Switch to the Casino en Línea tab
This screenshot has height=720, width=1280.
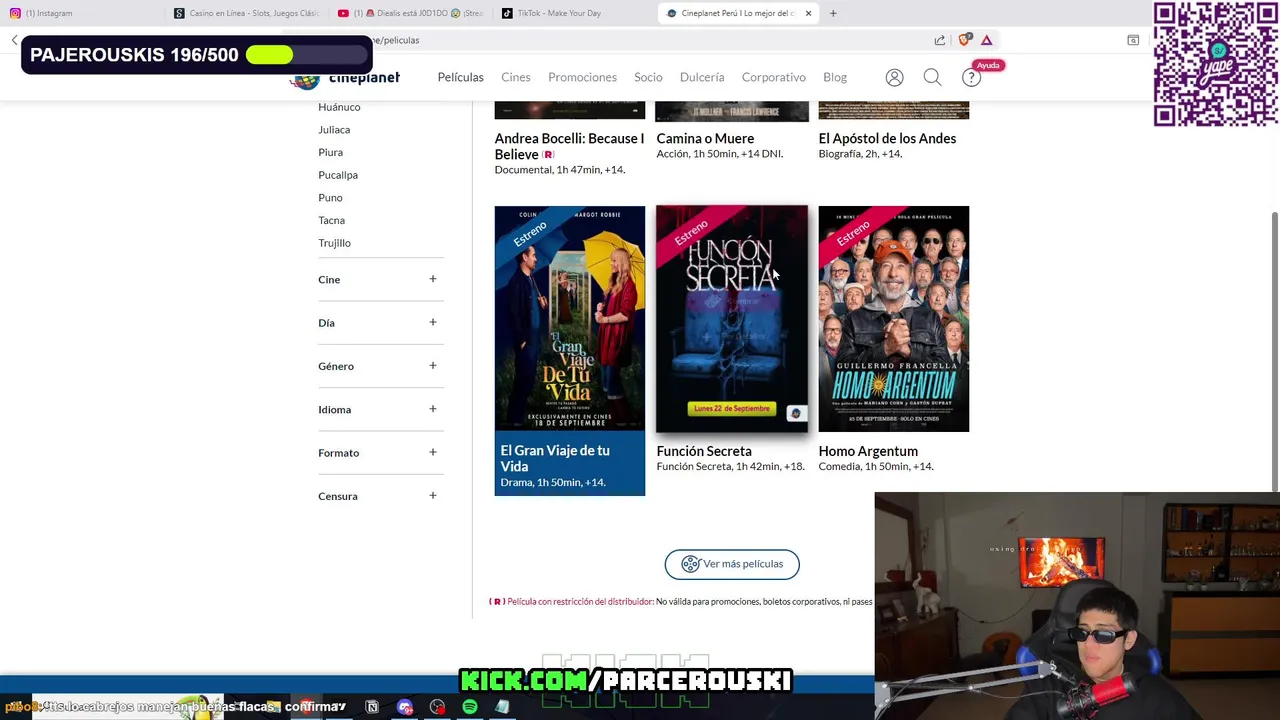247,13
